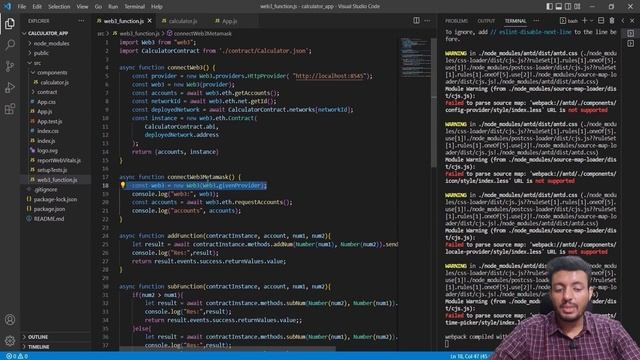Close the web3_function.js tab
The height and width of the screenshot is (360, 640).
tap(150, 21)
